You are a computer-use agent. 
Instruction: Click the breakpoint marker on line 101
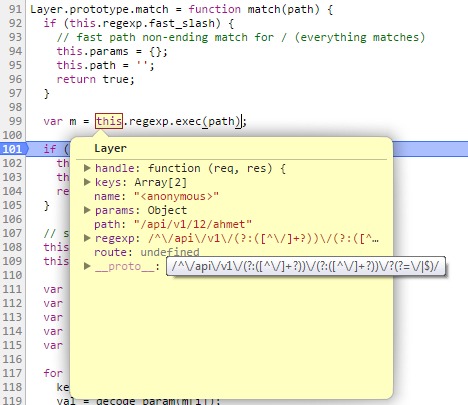pos(13,149)
